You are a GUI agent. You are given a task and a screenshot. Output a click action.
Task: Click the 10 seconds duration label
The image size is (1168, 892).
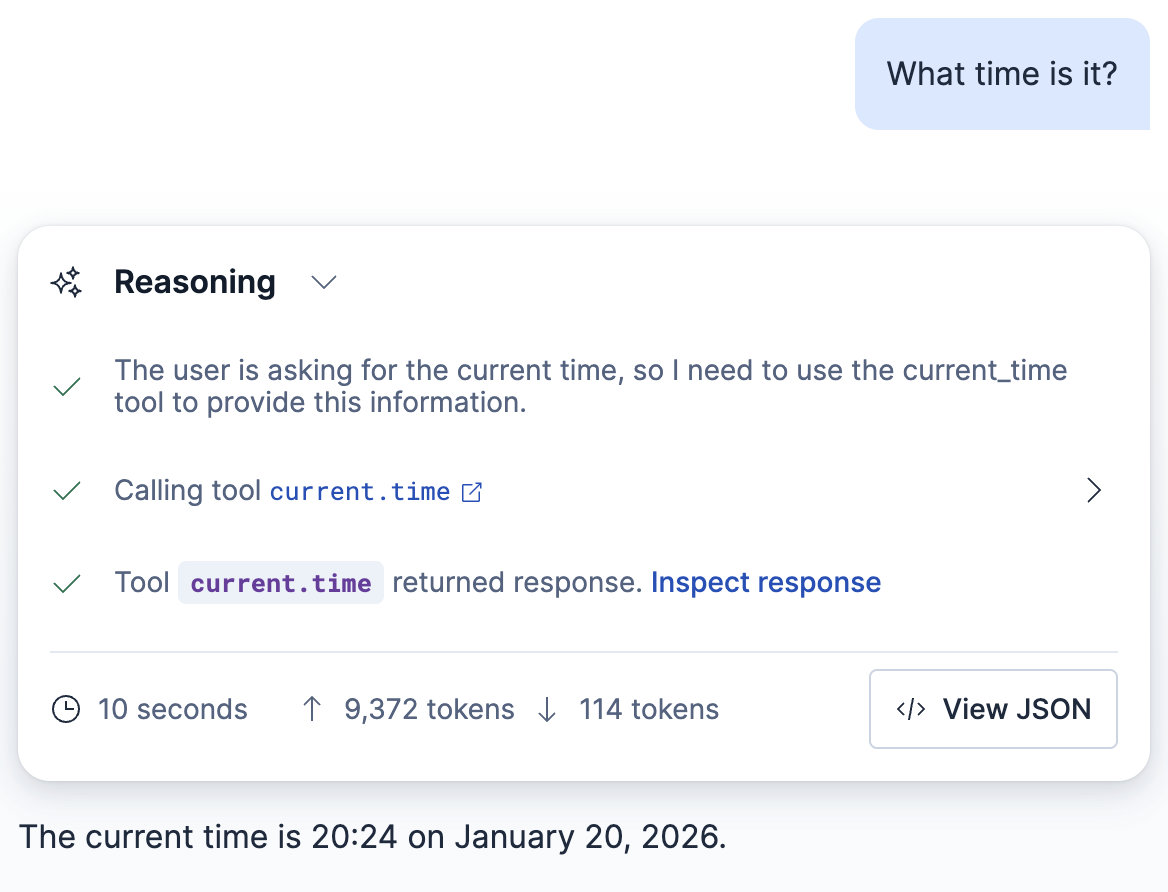tap(171, 709)
